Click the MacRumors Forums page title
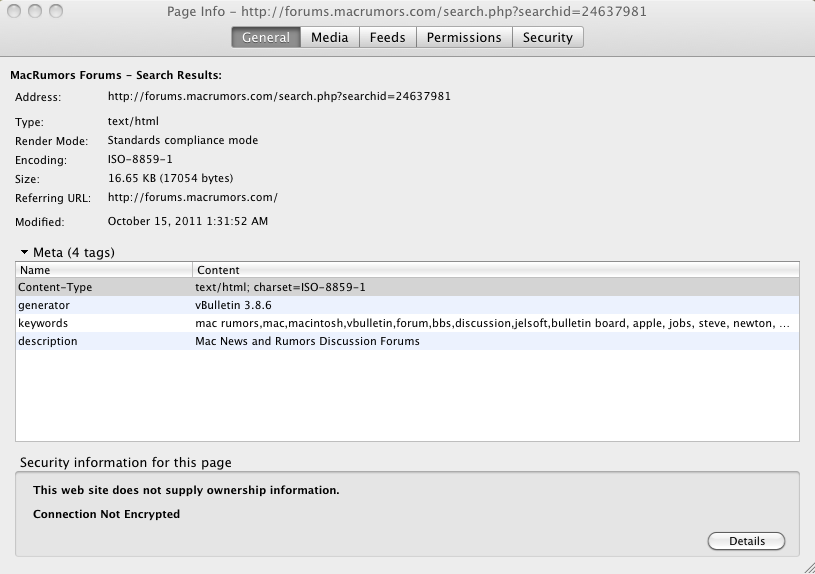This screenshot has width=815, height=574. click(116, 75)
